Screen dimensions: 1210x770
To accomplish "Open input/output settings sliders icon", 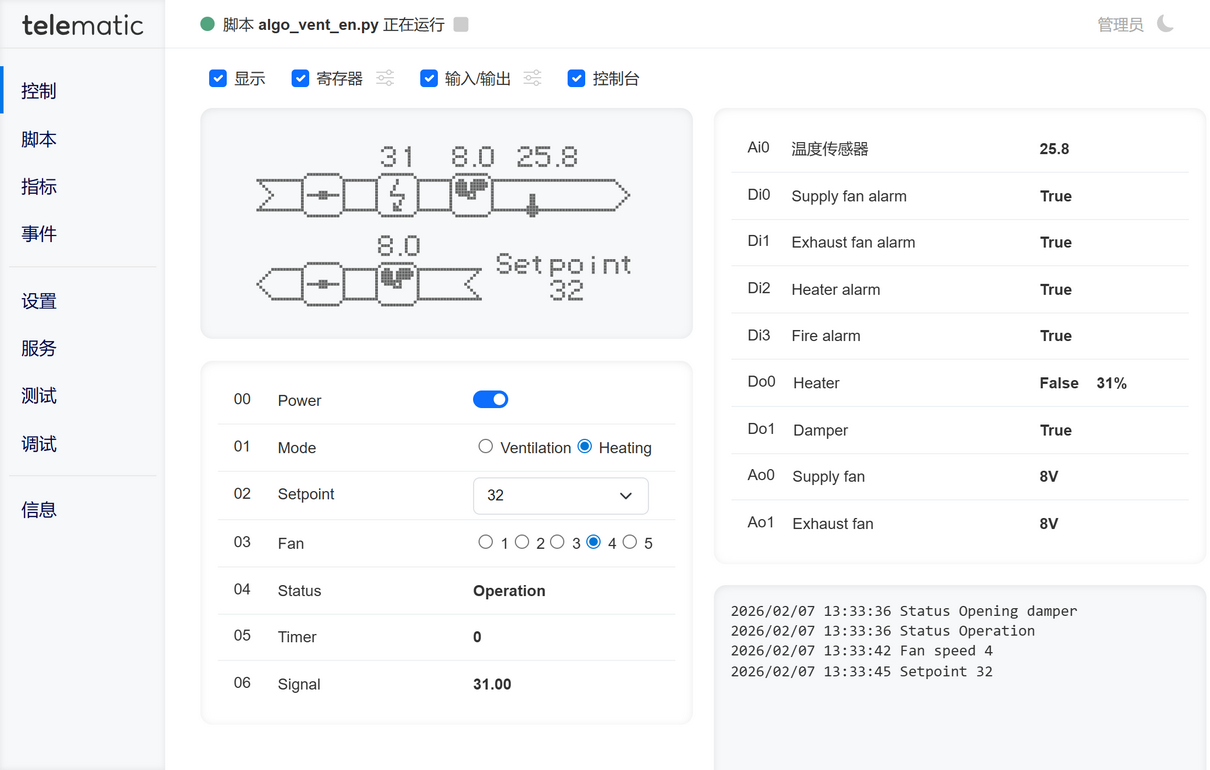I will 533,78.
